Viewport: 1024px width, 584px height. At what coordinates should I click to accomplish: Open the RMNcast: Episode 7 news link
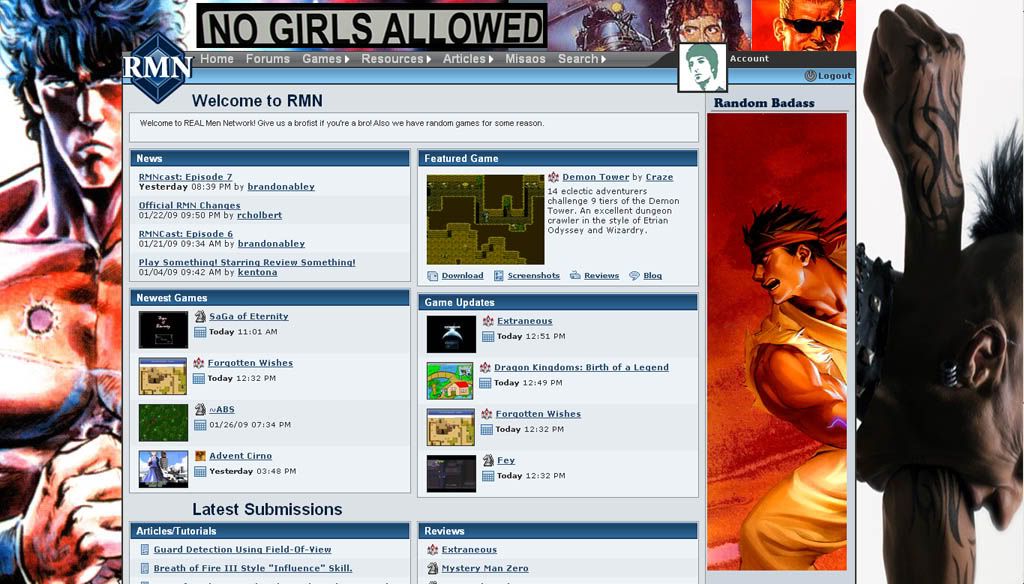[185, 177]
